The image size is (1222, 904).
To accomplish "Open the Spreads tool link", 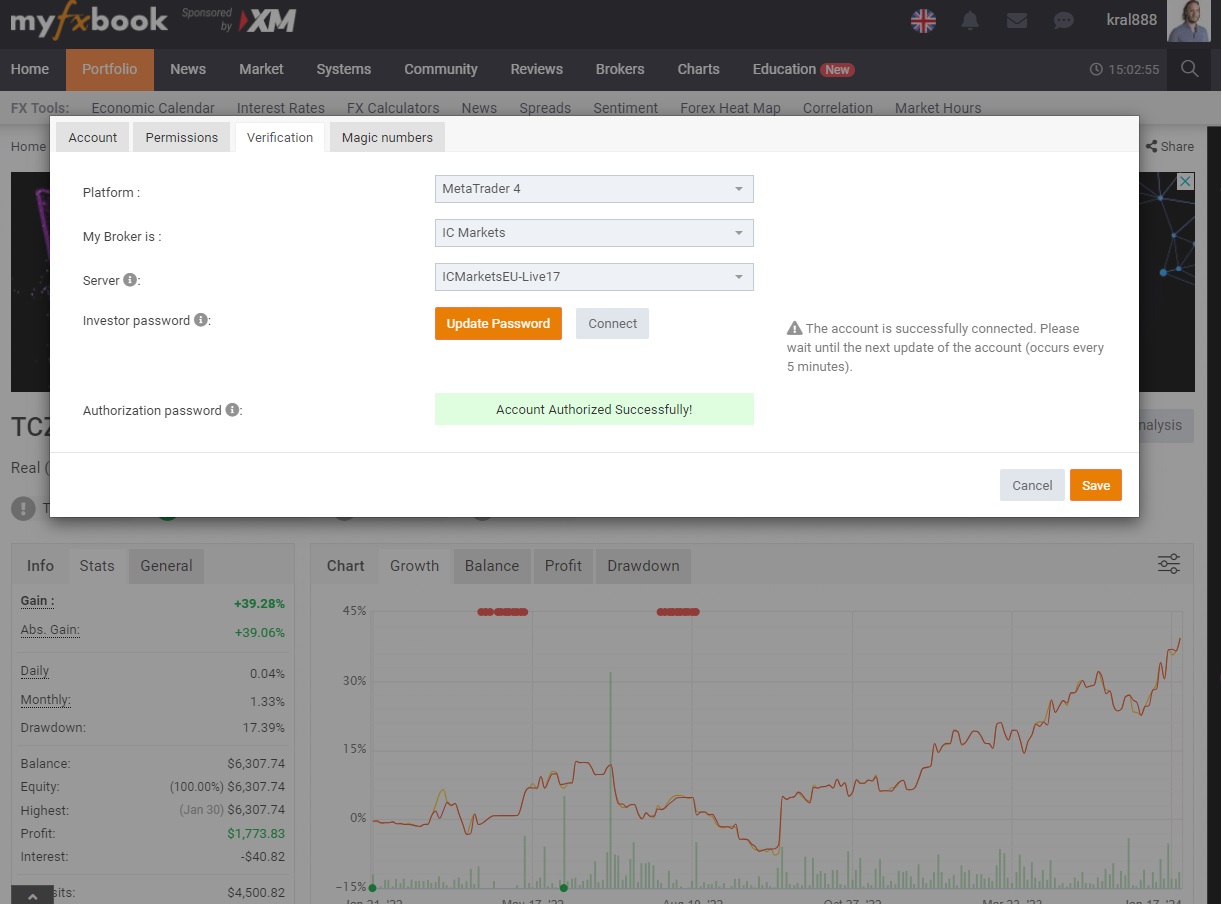I will click(545, 108).
